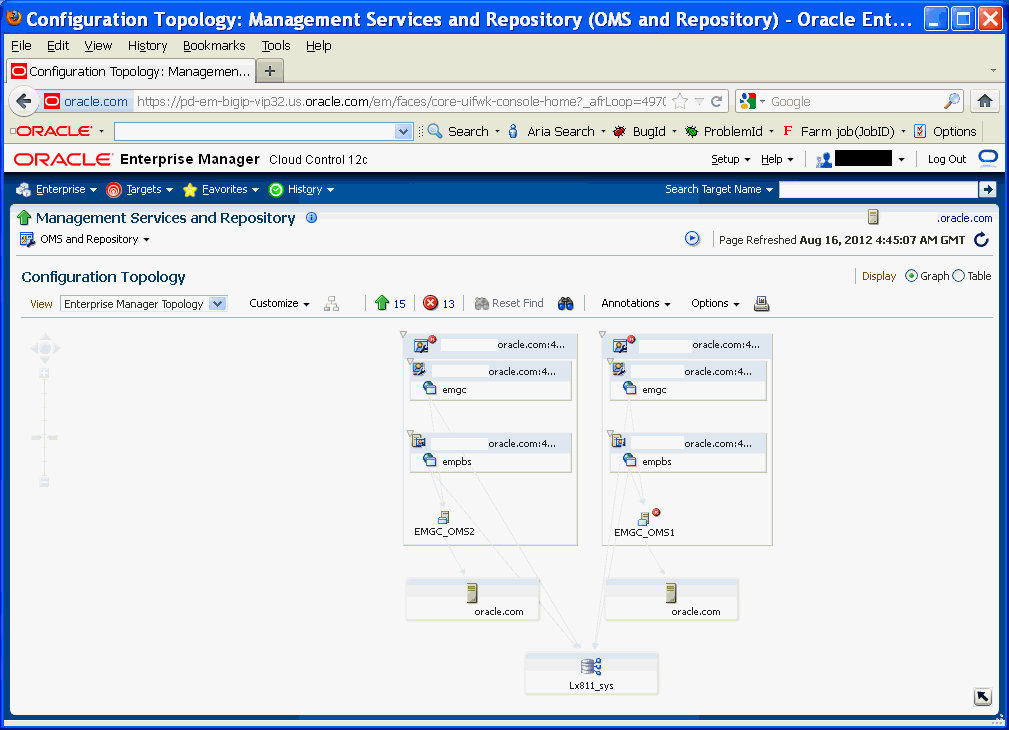1009x730 pixels.
Task: Select the EMGC_OMS1 server node icon
Action: tap(643, 519)
